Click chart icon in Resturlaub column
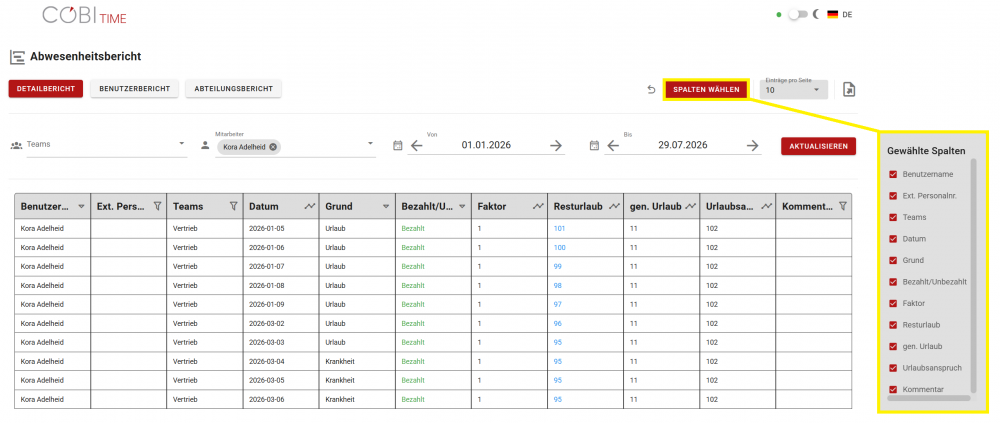Screen dimensions: 1000x423 614,206
